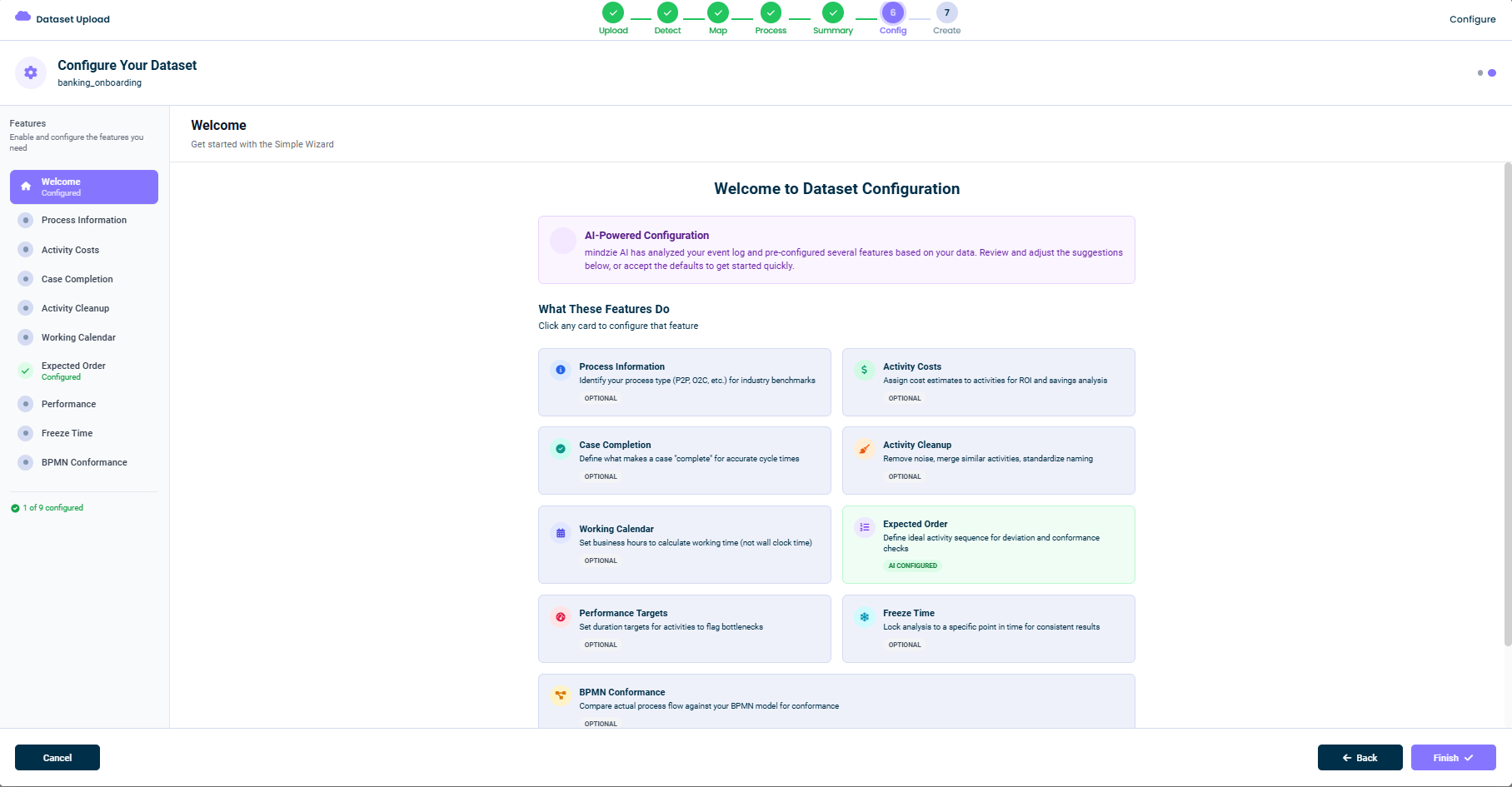Open the Activity Cleanup card
The image size is (1512, 787).
pos(989,461)
